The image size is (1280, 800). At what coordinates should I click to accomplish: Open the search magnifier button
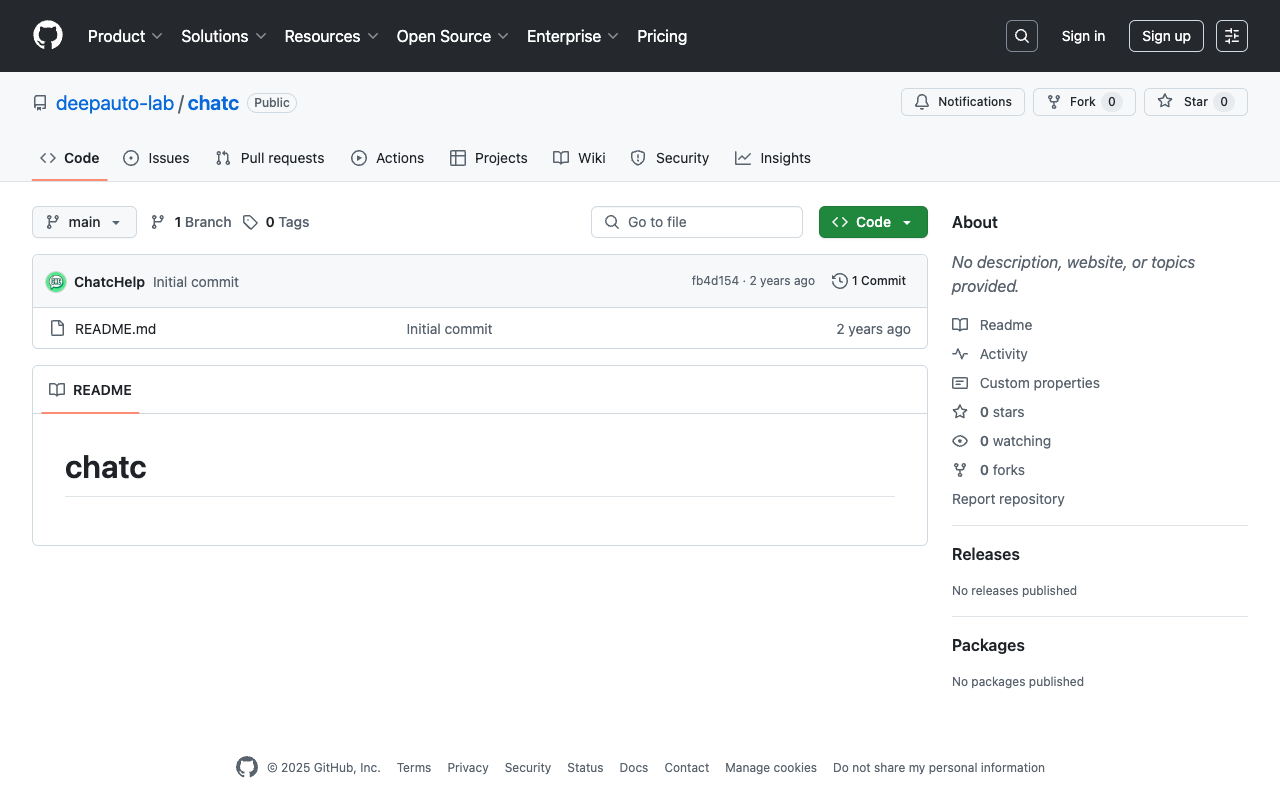point(1022,36)
